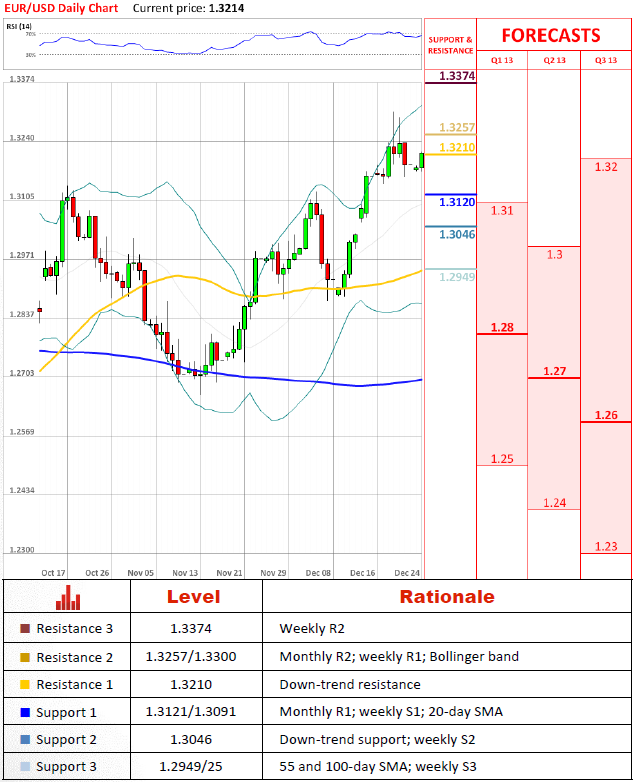Viewport: 634px width, 782px height.
Task: Click the 'Weekly R2' rationale cell
Action: 312,628
